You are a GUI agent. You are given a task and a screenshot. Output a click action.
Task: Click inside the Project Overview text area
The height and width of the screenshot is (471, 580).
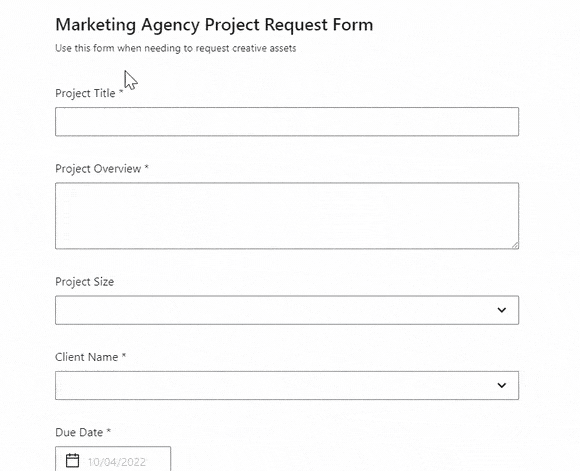(x=287, y=216)
